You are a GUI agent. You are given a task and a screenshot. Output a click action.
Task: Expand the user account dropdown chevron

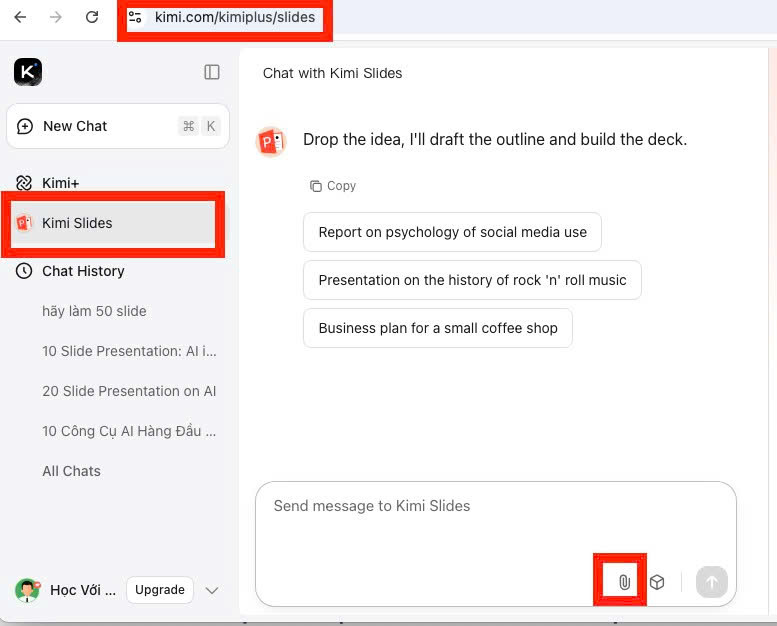point(212,590)
